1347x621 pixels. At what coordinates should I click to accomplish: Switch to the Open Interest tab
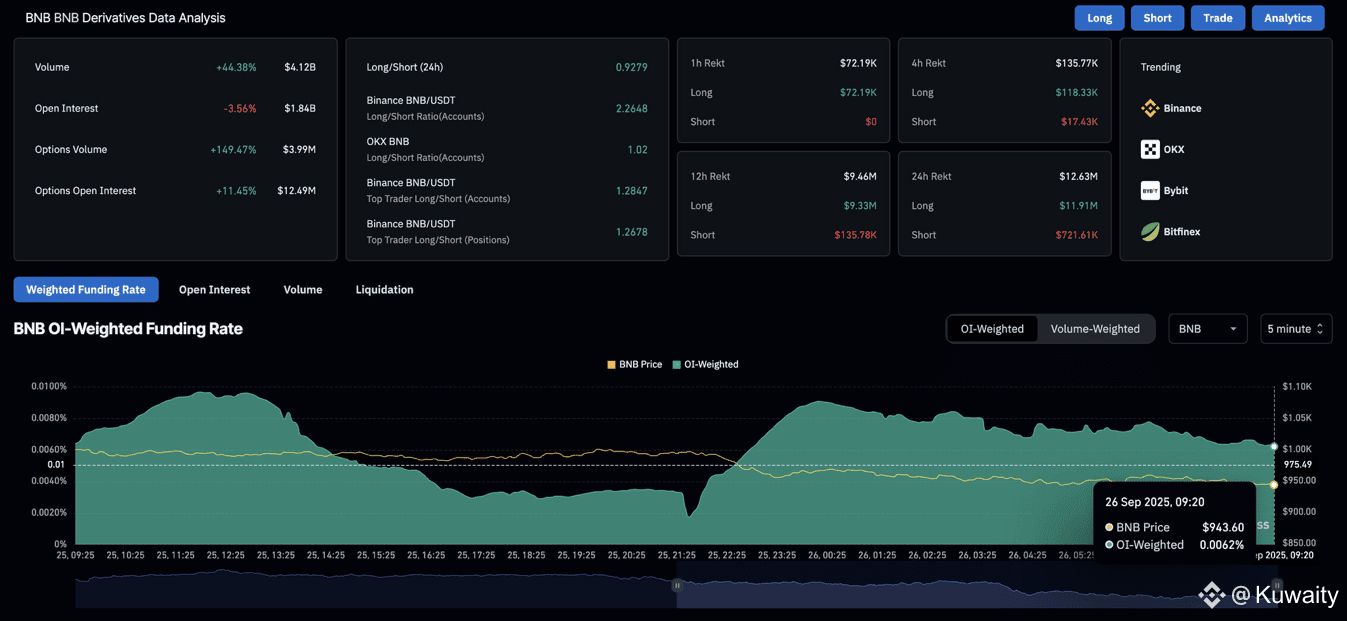(x=214, y=290)
